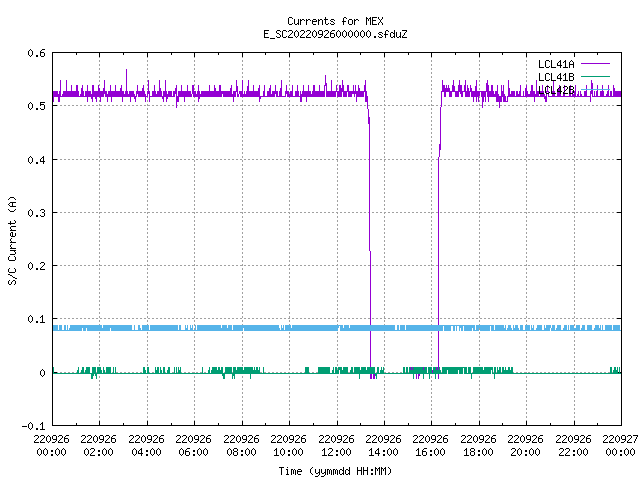The height and width of the screenshot is (480, 640).
Task: Click the chart title 'Currents for MEX'
Action: [335, 21]
